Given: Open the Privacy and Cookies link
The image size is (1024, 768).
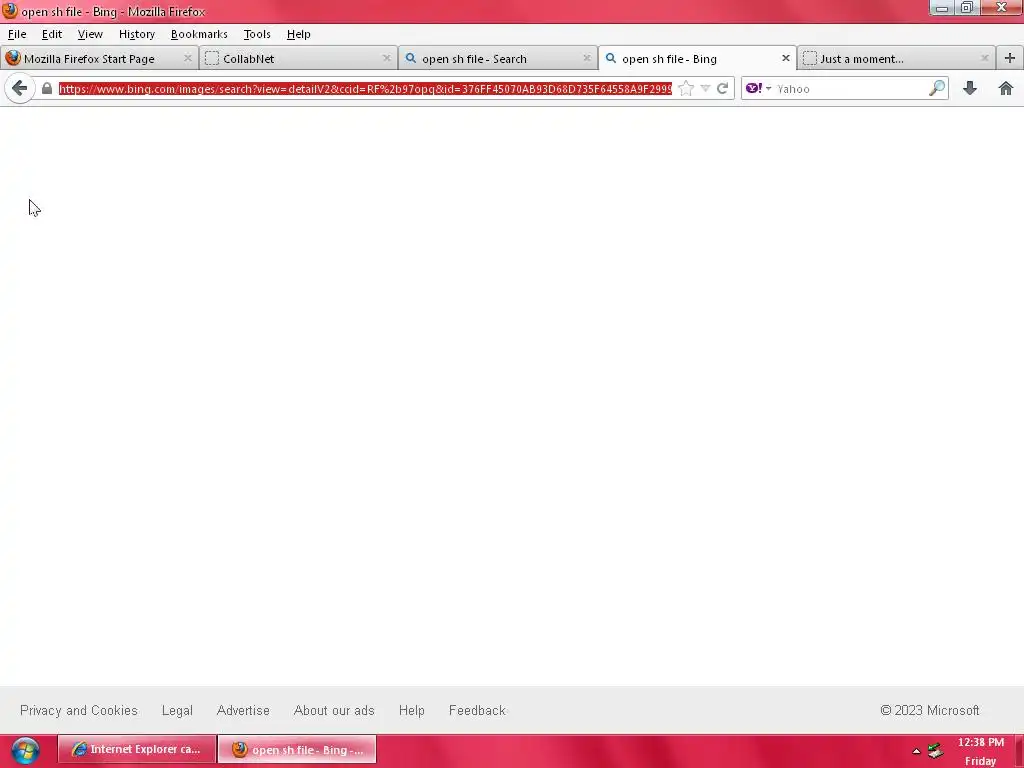Looking at the screenshot, I should (x=78, y=710).
